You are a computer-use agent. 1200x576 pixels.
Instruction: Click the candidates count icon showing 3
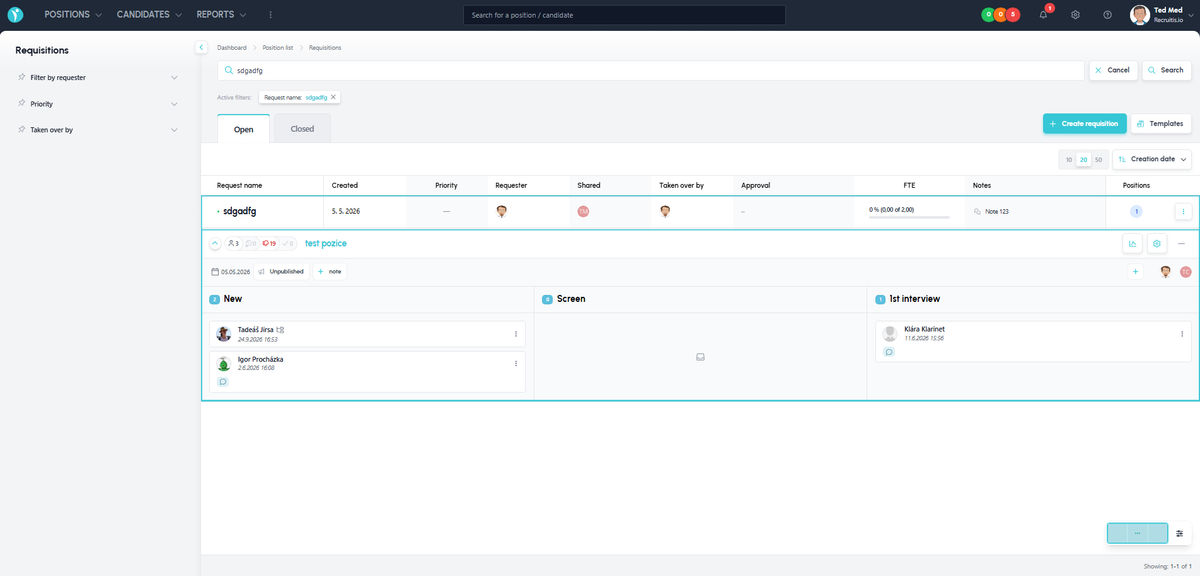pyautogui.click(x=233, y=243)
